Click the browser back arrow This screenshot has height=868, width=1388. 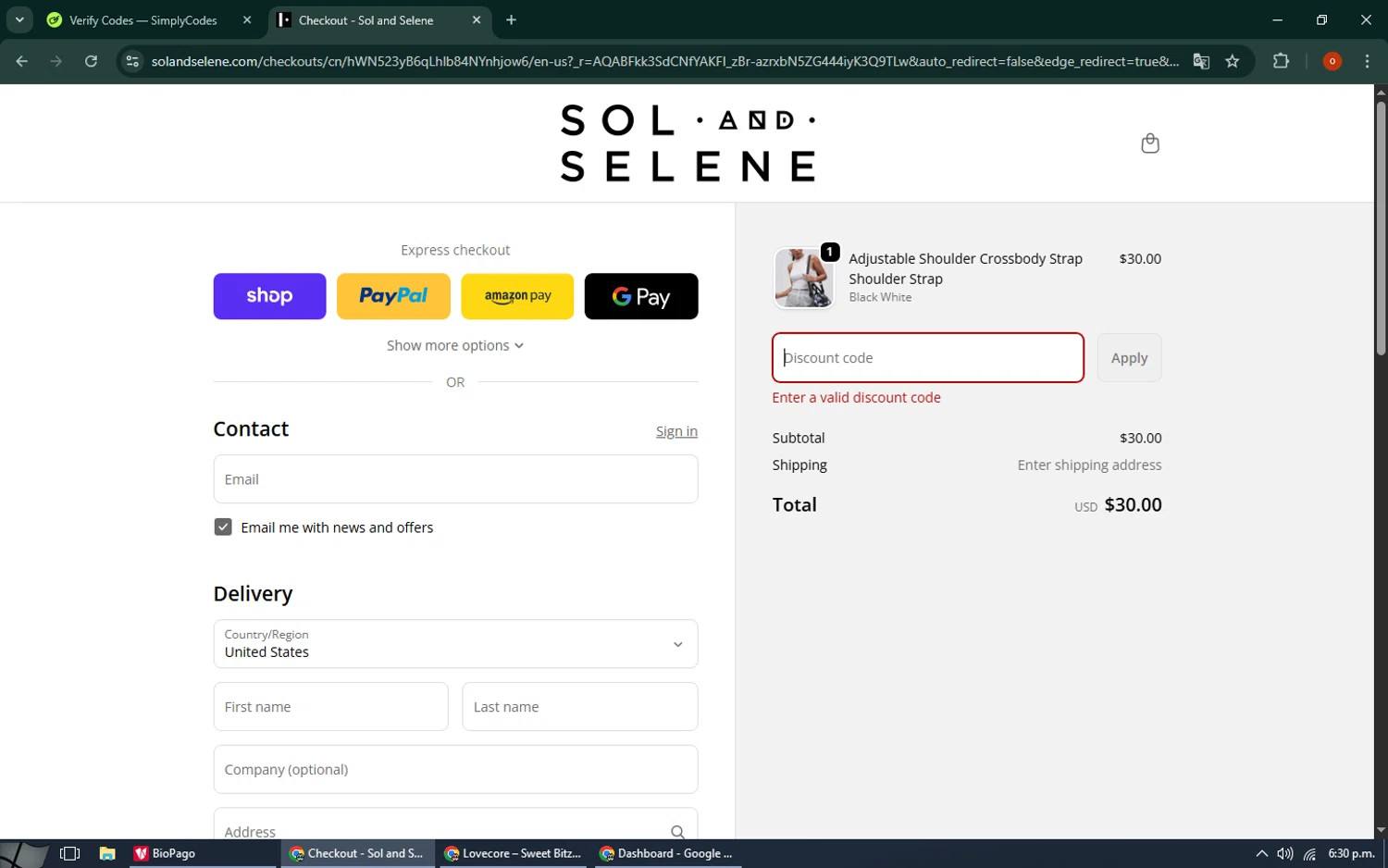[x=22, y=61]
